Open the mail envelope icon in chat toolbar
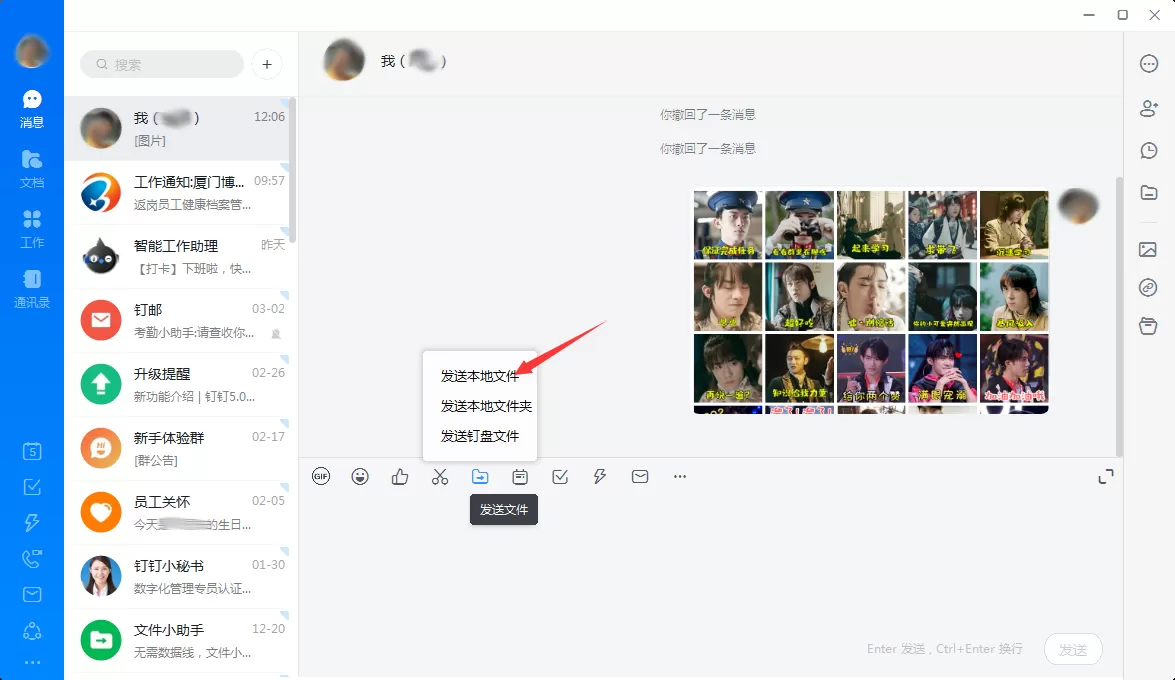1175x680 pixels. click(x=640, y=476)
